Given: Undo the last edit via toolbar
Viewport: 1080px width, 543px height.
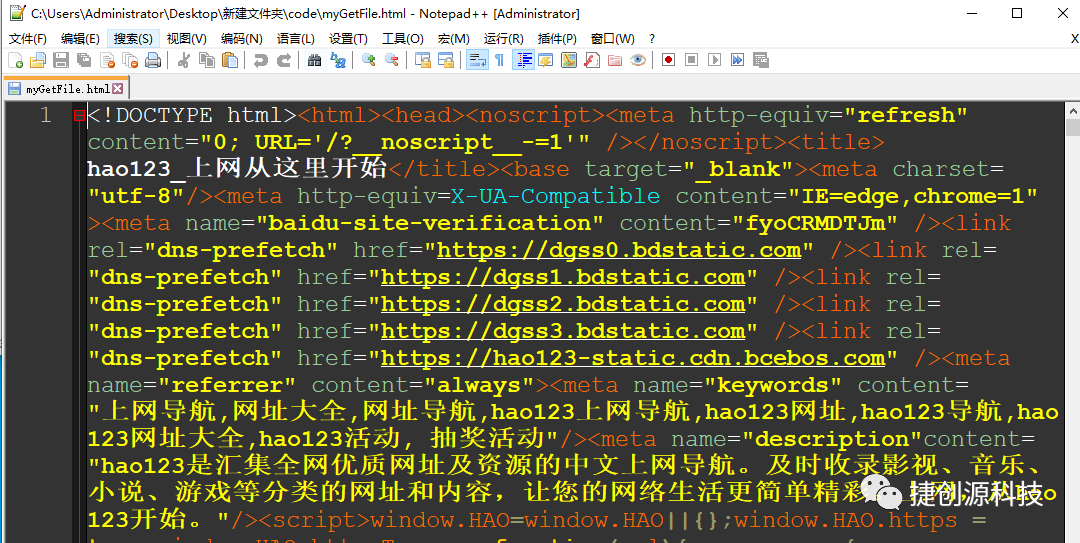Looking at the screenshot, I should [x=260, y=60].
